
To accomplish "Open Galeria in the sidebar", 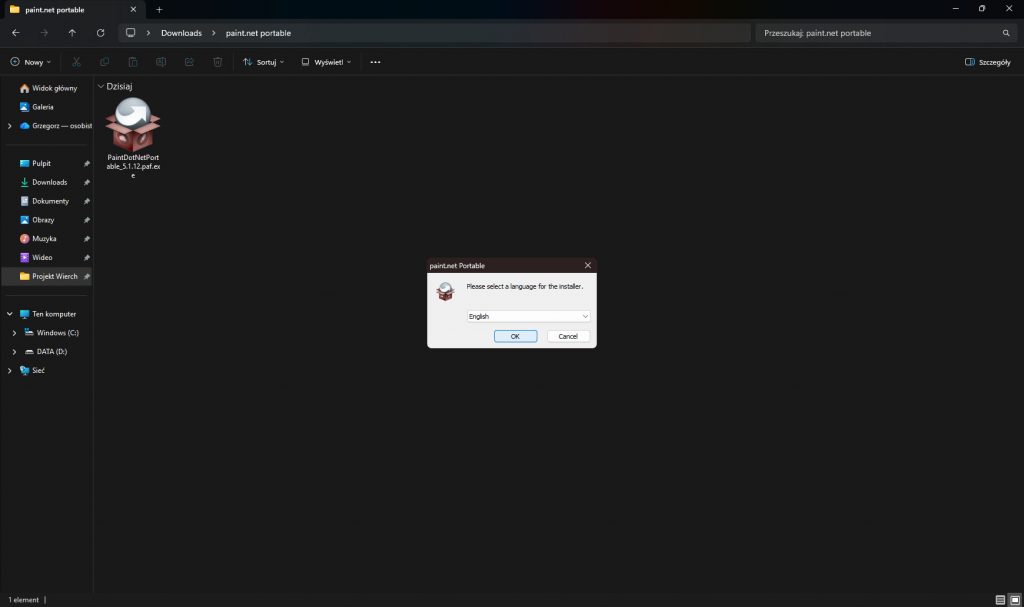I will (x=43, y=106).
